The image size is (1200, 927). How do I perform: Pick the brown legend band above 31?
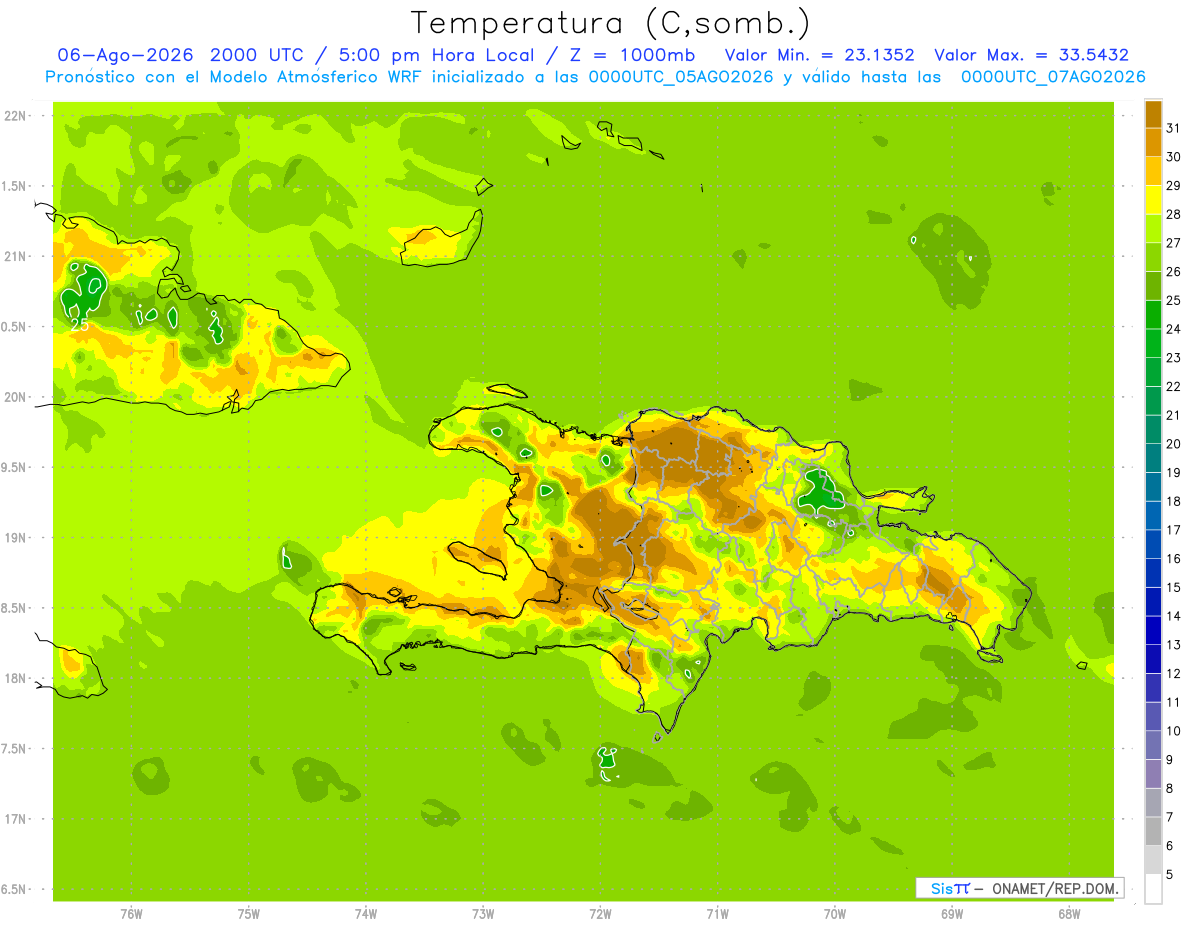tap(1153, 114)
